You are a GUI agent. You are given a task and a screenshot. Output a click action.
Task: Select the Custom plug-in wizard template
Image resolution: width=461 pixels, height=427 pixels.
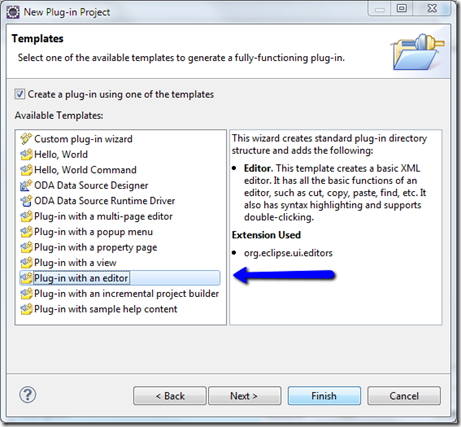[x=83, y=139]
